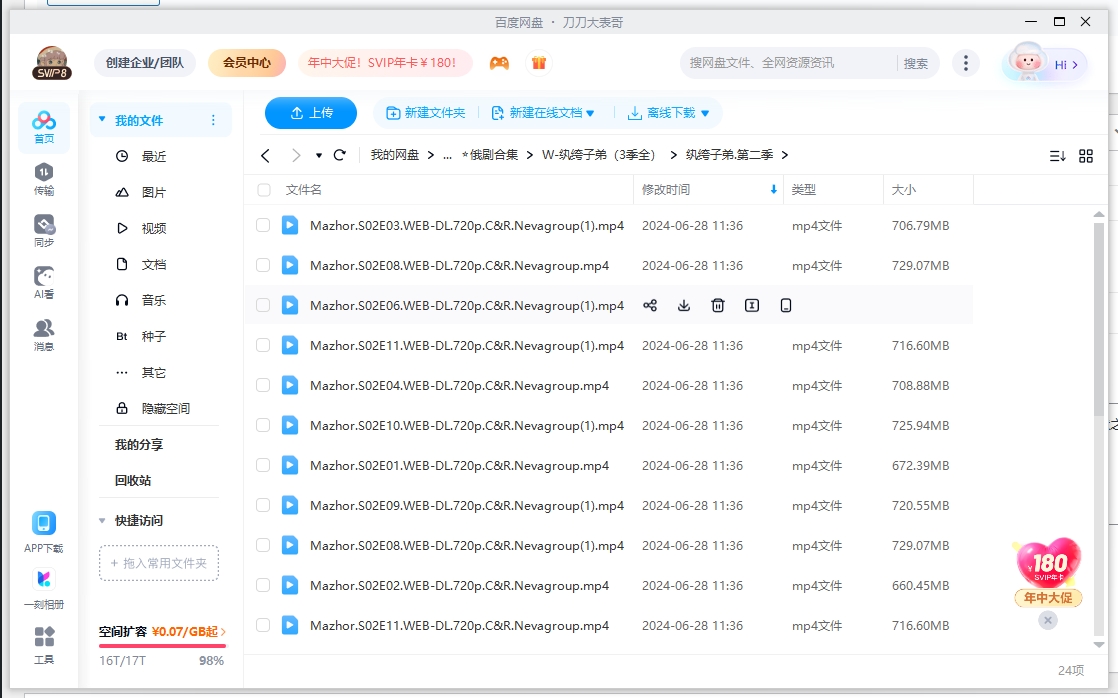Open 回收站 recycle bin
The image size is (1118, 698).
coord(133,481)
